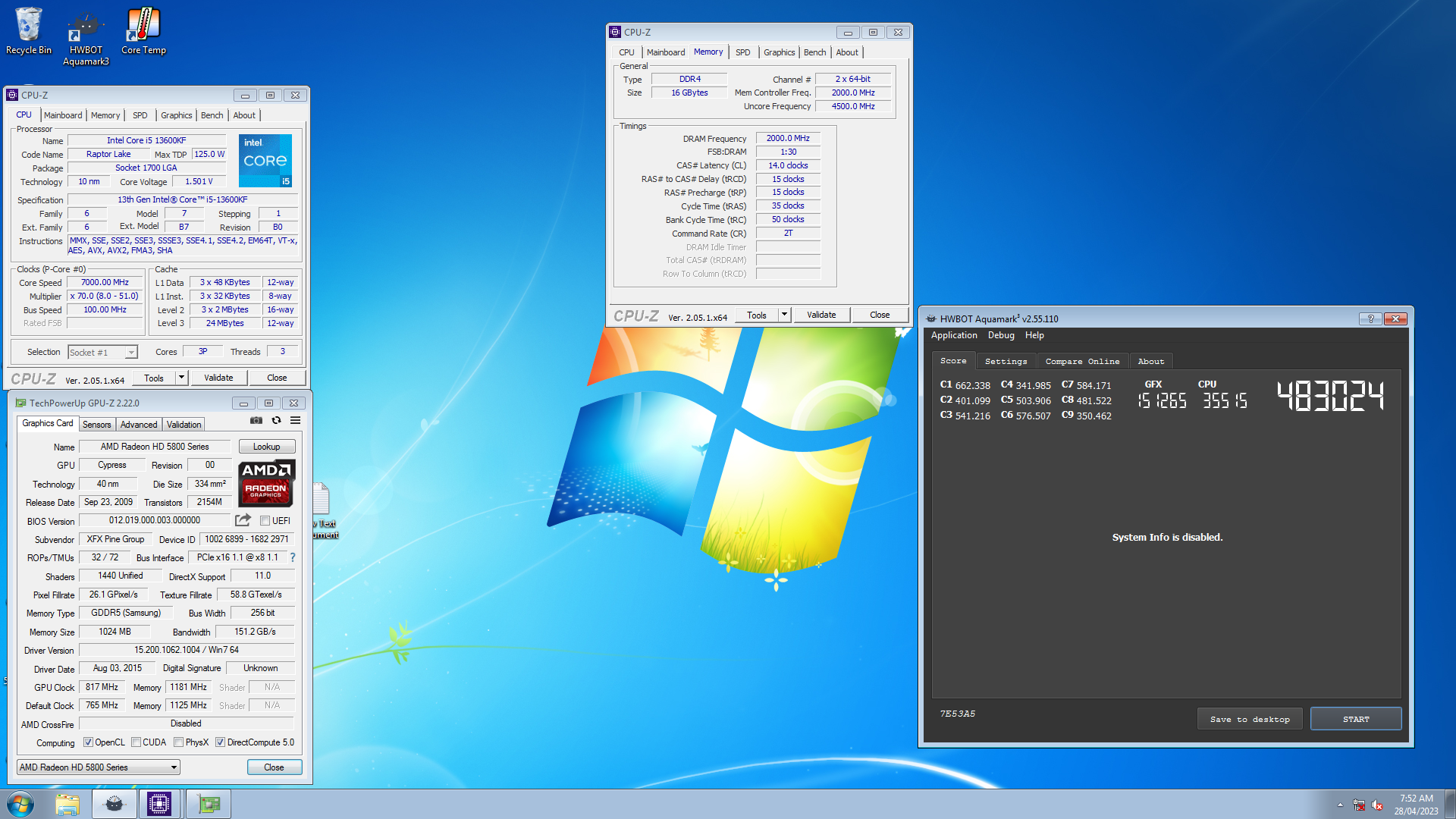Click Validate in Memory CPU-Z window
The height and width of the screenshot is (819, 1456).
pyautogui.click(x=821, y=315)
